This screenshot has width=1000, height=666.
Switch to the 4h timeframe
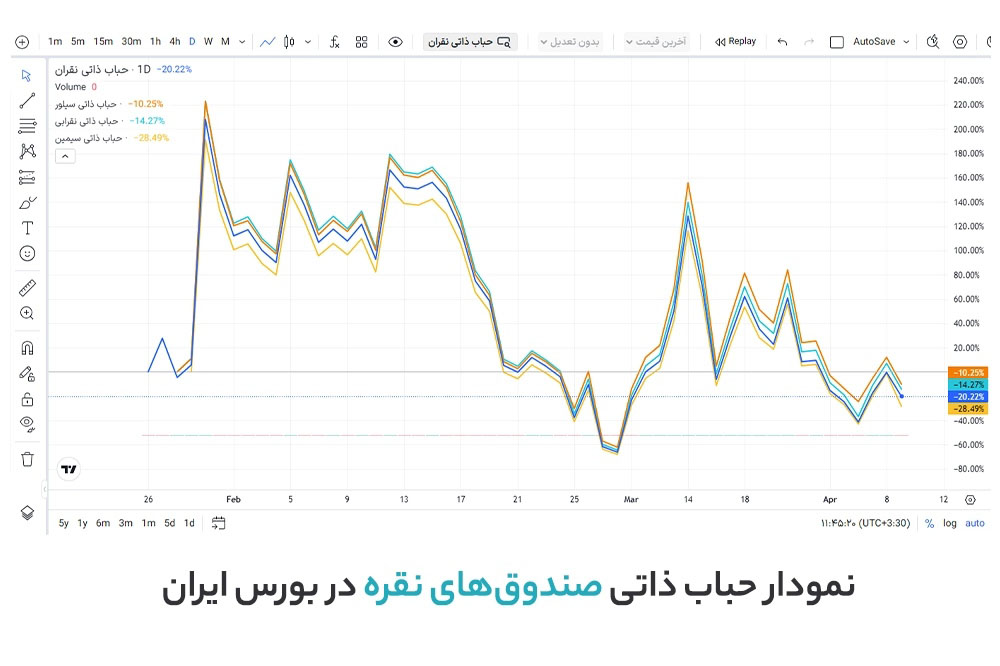175,42
